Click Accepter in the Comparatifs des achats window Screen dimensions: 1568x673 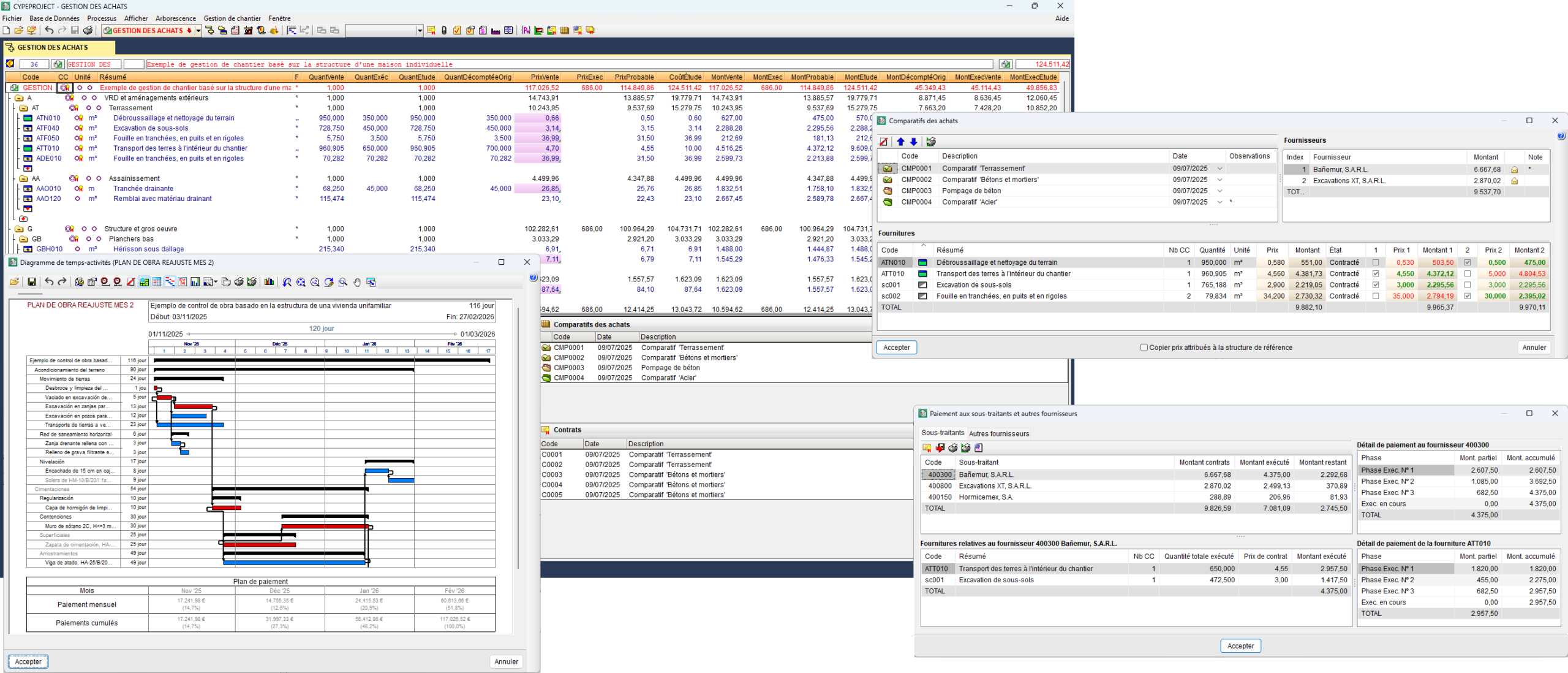(896, 348)
